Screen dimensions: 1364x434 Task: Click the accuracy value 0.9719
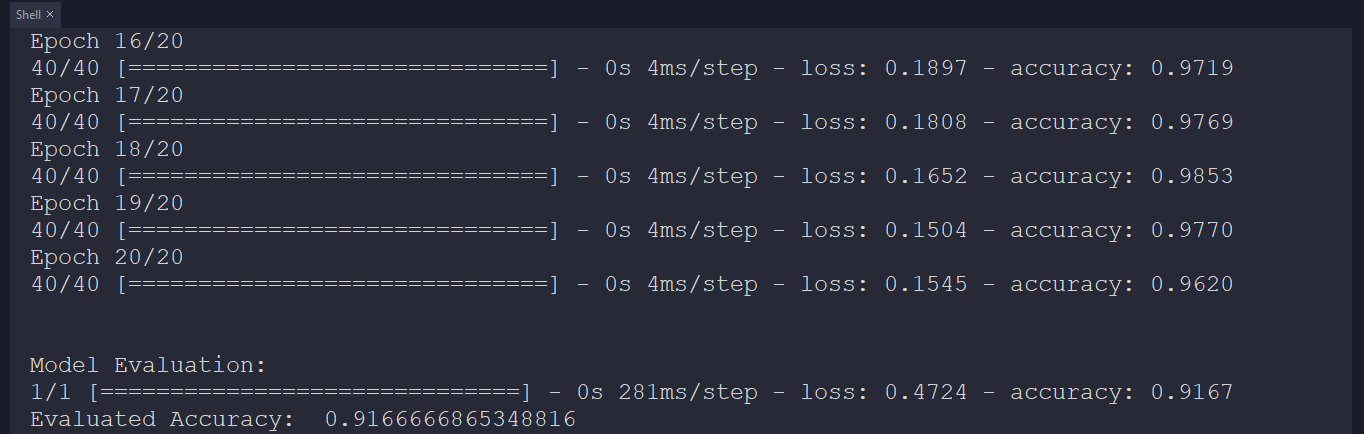[x=1192, y=68]
